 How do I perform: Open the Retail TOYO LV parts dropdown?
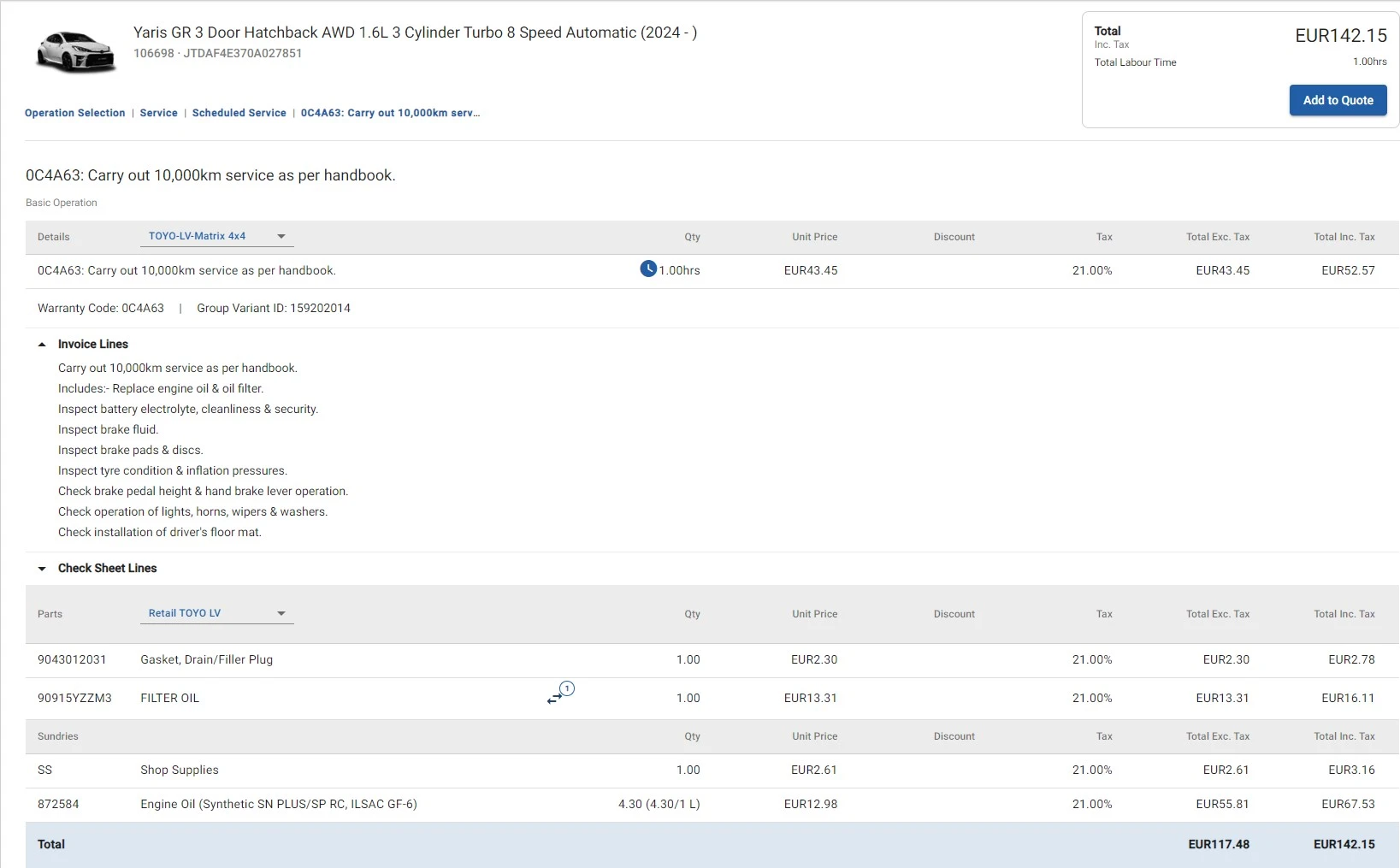217,613
